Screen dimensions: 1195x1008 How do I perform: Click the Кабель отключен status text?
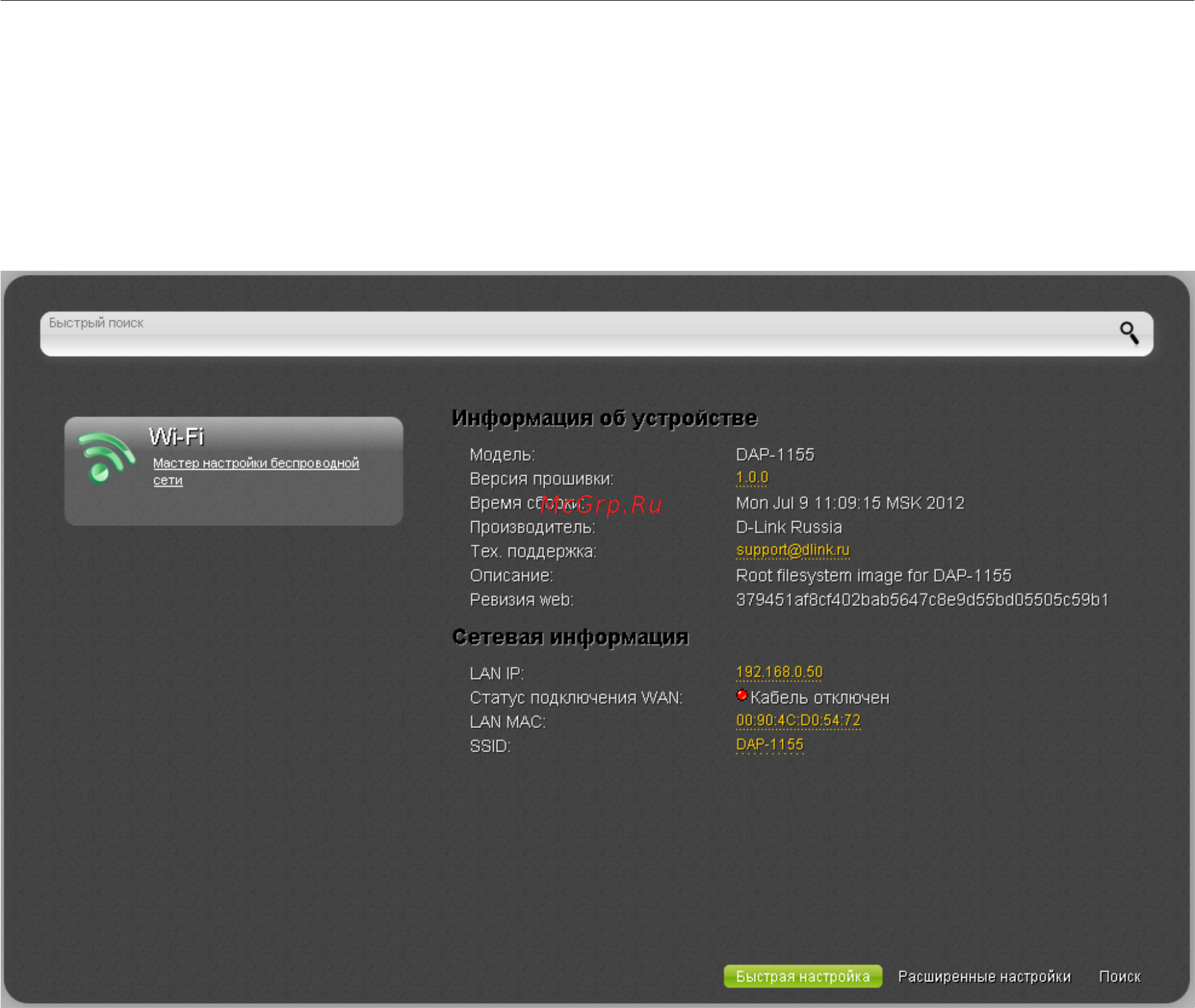tap(820, 698)
